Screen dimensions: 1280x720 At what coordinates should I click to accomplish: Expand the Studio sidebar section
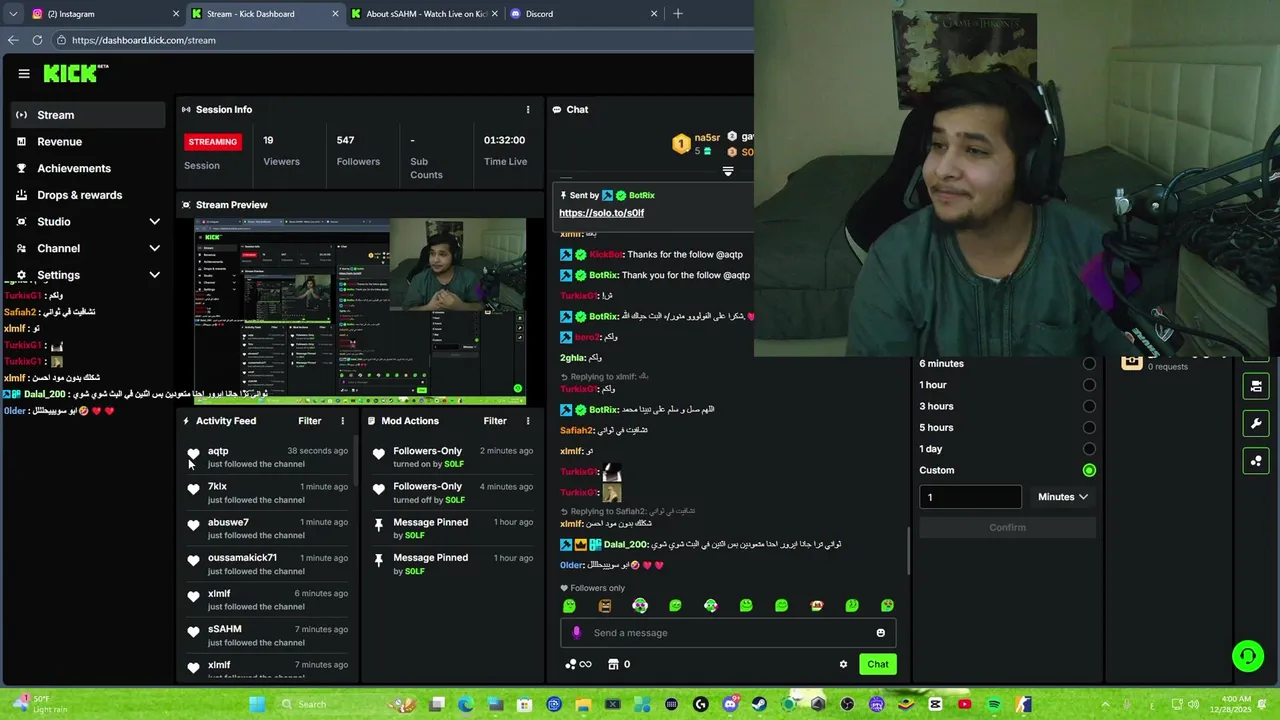tap(89, 222)
